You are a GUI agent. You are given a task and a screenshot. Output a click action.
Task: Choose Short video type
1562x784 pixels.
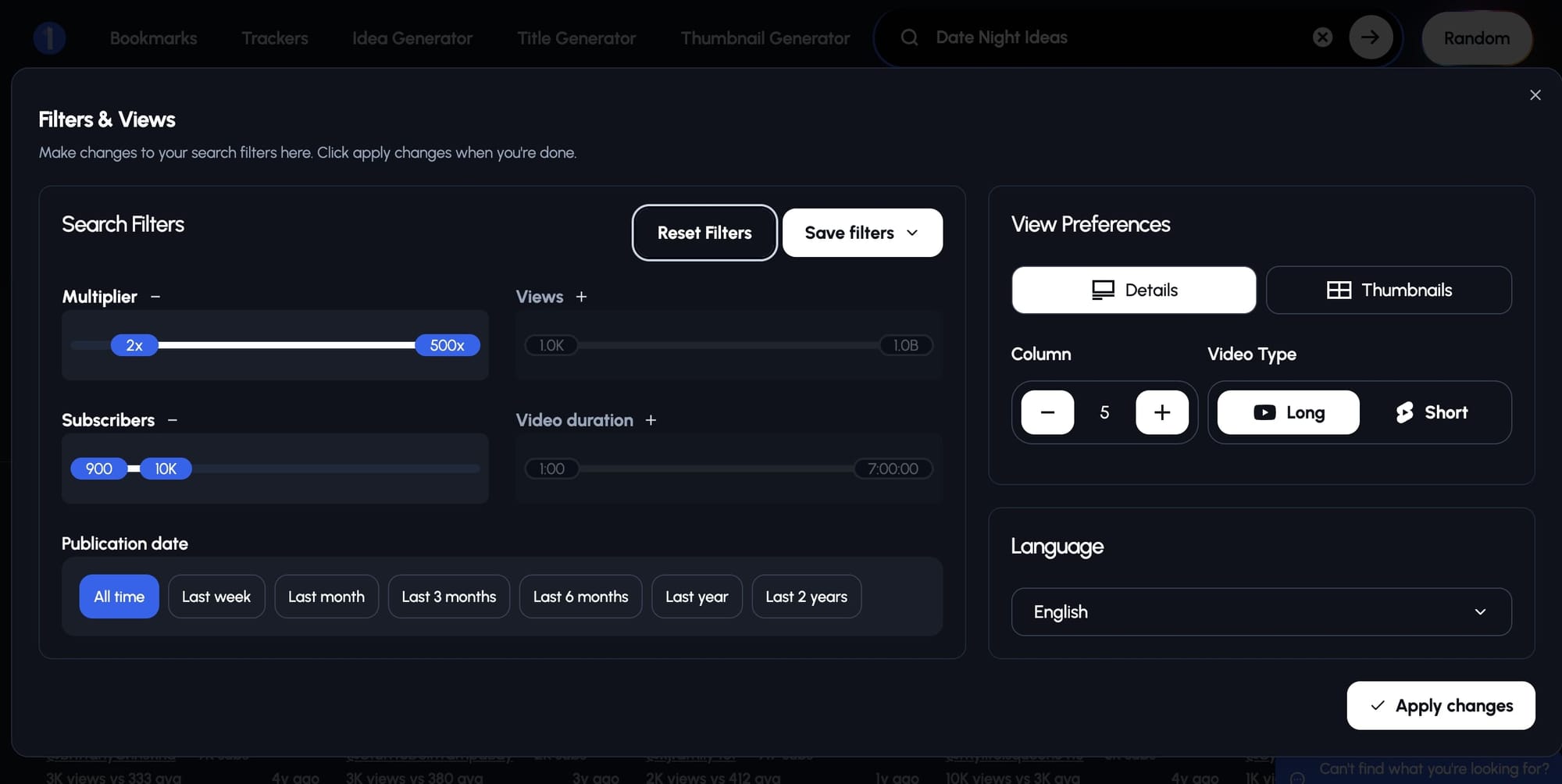click(1432, 412)
